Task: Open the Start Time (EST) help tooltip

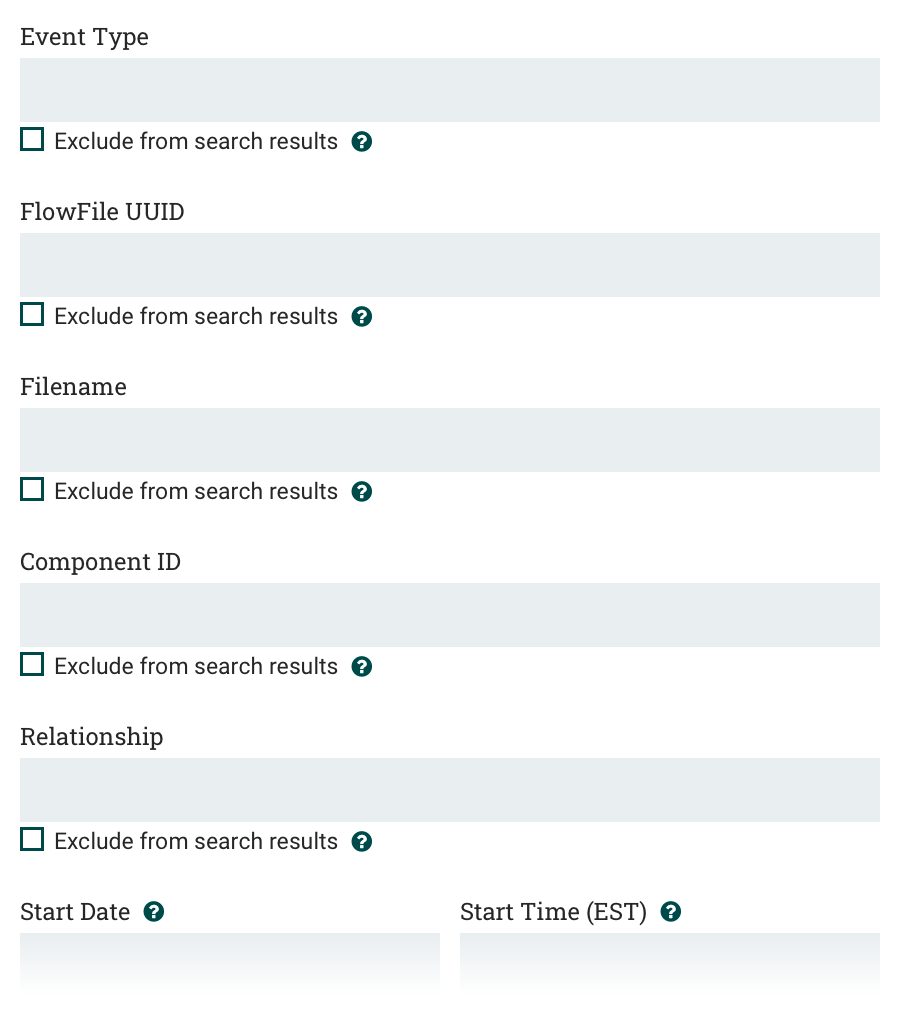Action: click(670, 911)
